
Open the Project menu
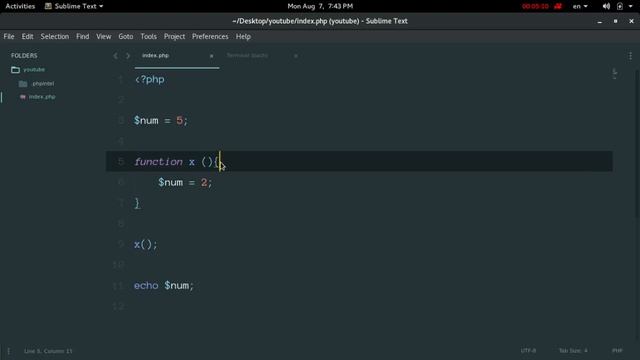(174, 36)
